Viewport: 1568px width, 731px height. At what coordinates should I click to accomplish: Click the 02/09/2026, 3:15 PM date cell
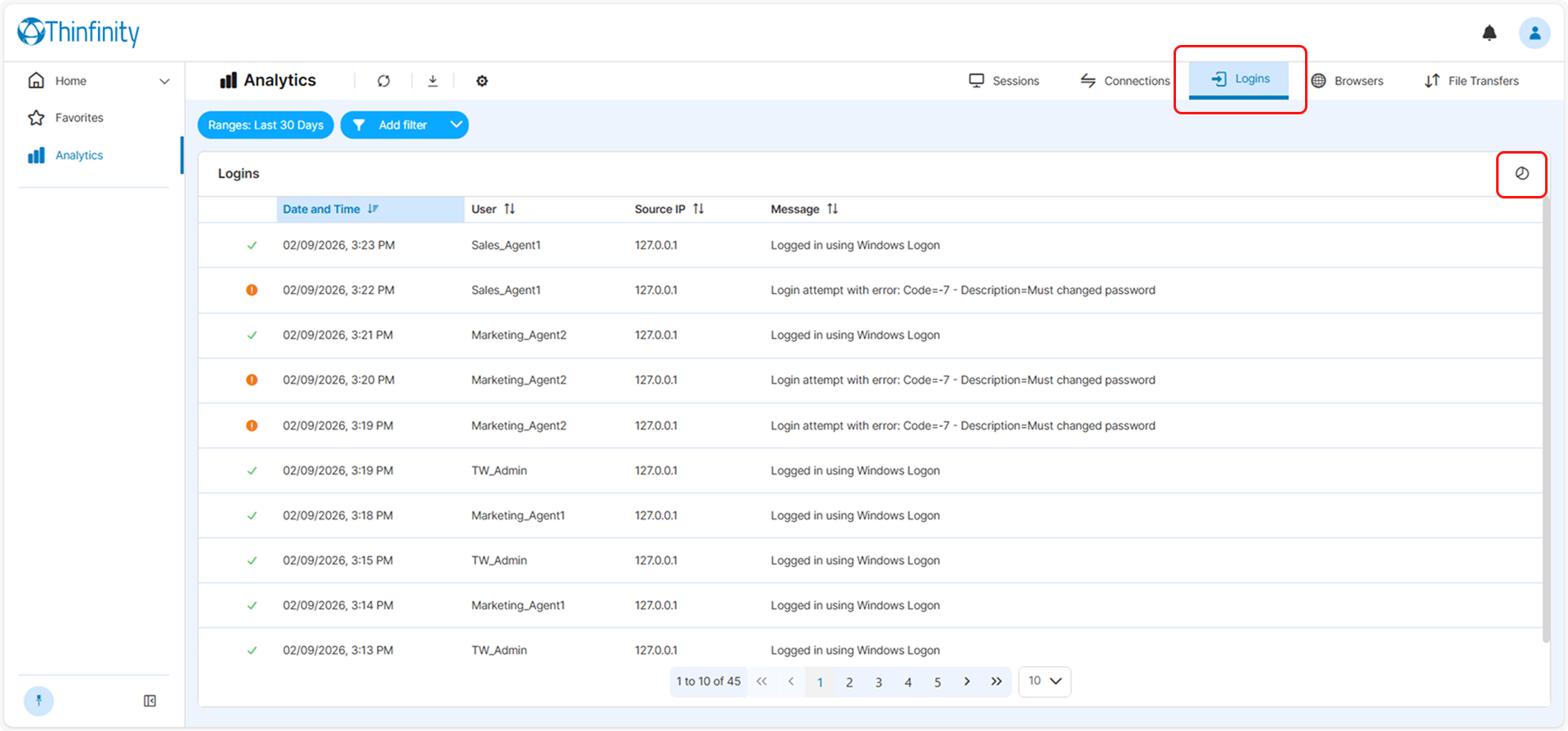tap(338, 560)
